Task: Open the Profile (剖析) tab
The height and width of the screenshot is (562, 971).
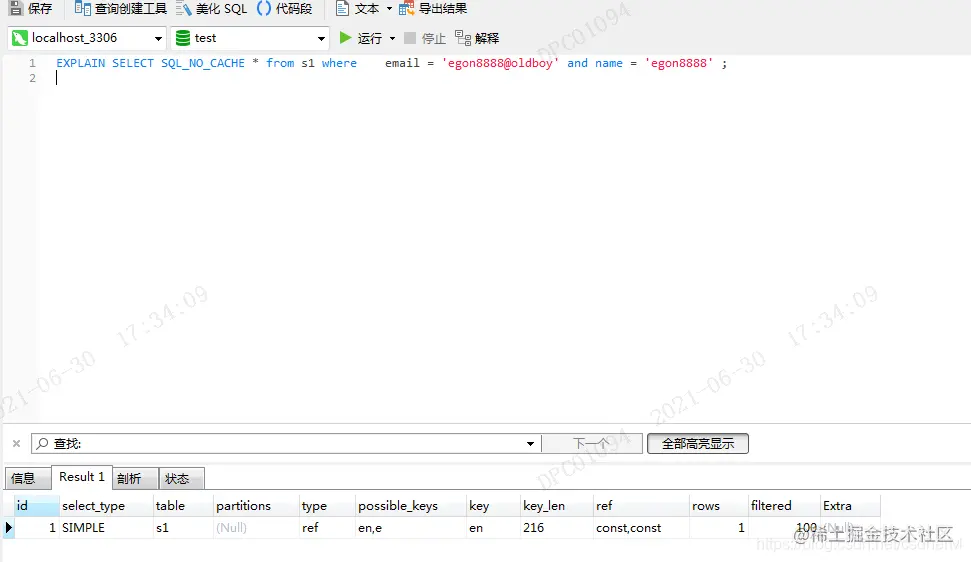Action: coord(135,478)
